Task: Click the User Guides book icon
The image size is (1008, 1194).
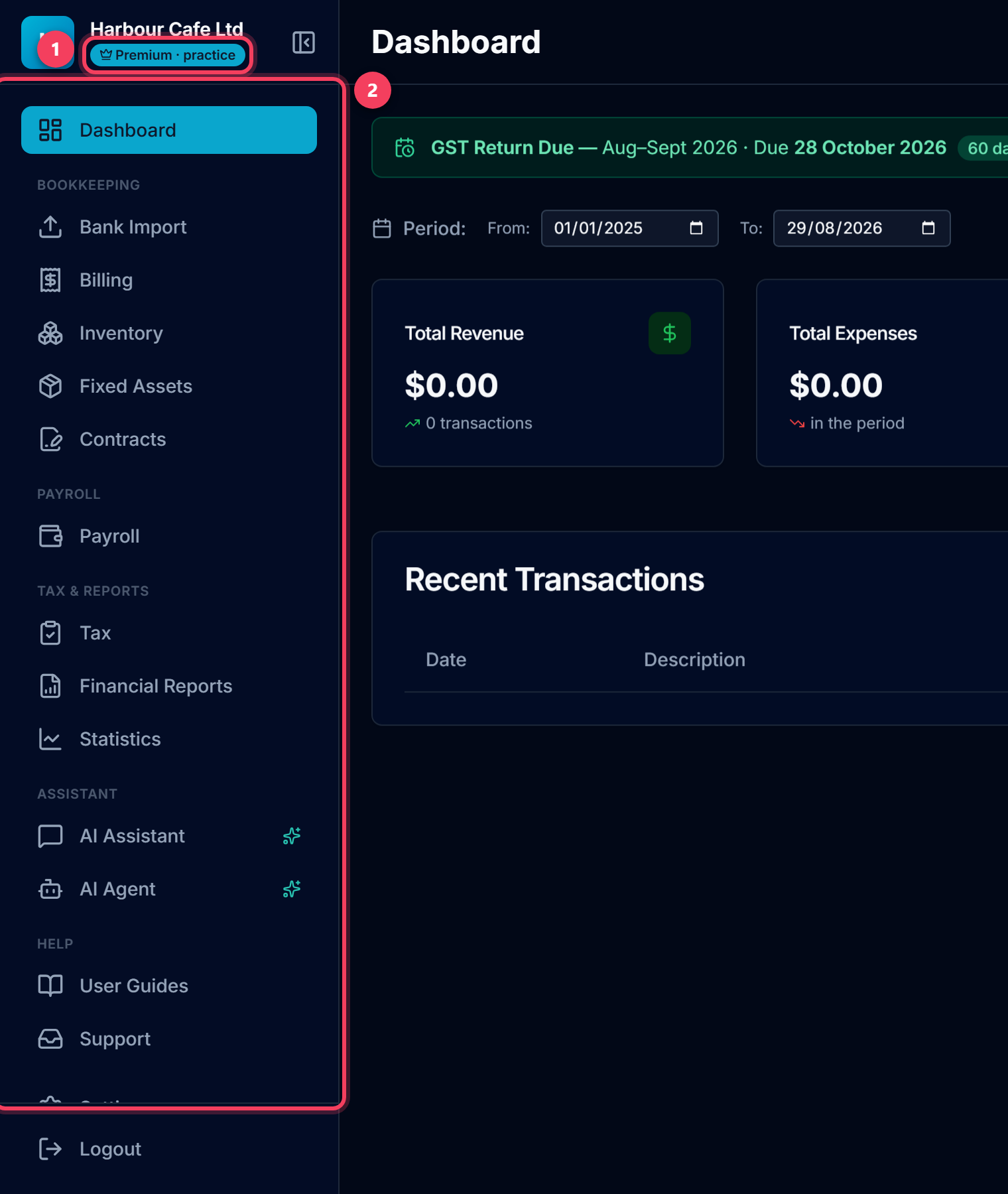Action: point(50,986)
